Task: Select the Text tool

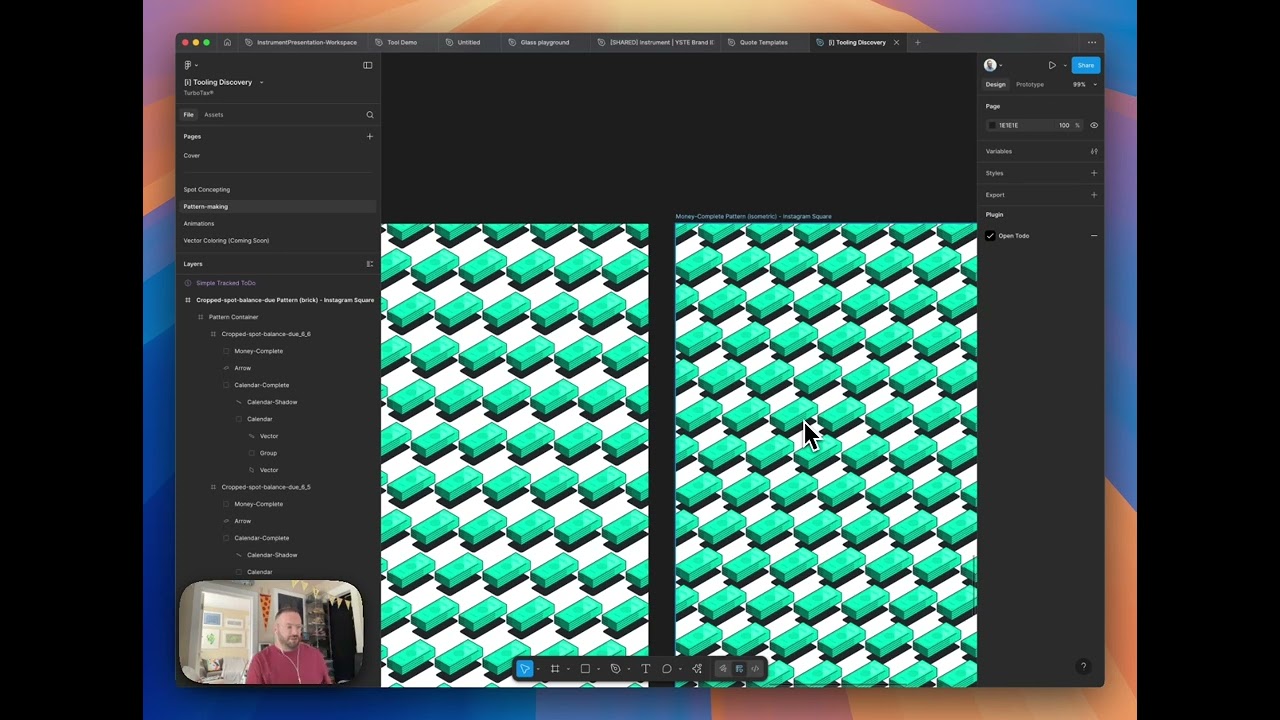Action: 645,669
